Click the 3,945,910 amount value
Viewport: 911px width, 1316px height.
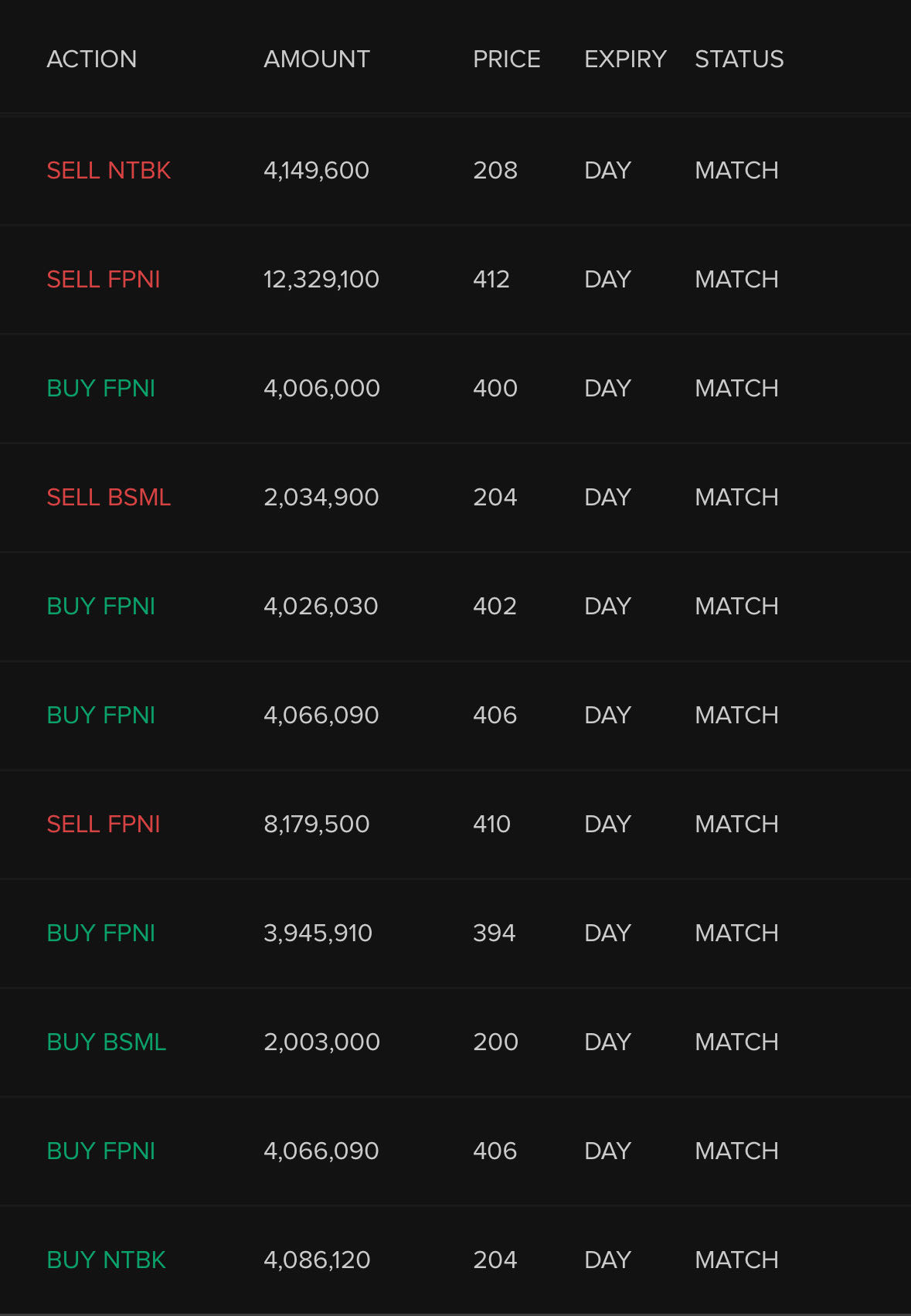(318, 933)
